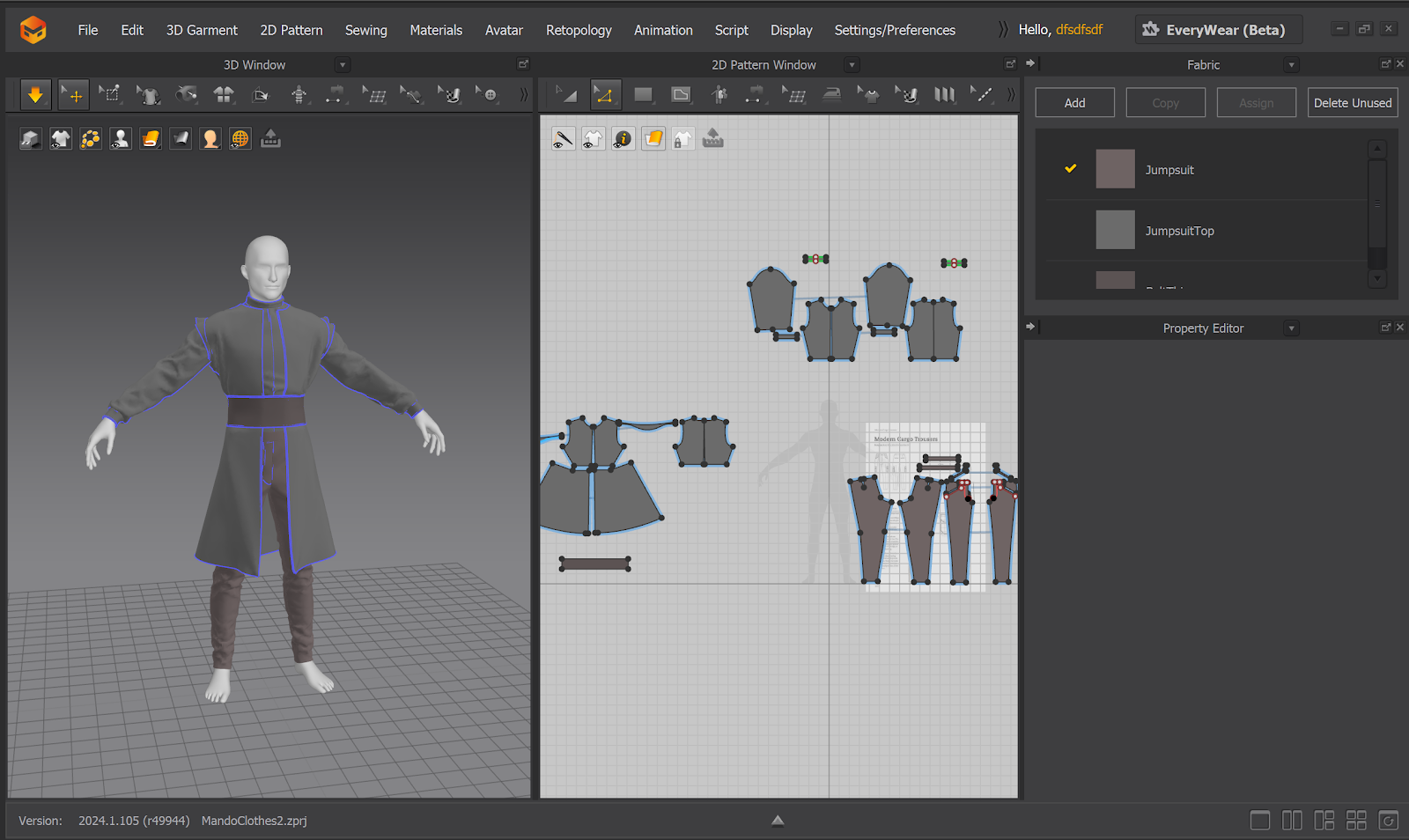The width and height of the screenshot is (1409, 840).
Task: Click the arrangement points dots icon
Action: (91, 139)
